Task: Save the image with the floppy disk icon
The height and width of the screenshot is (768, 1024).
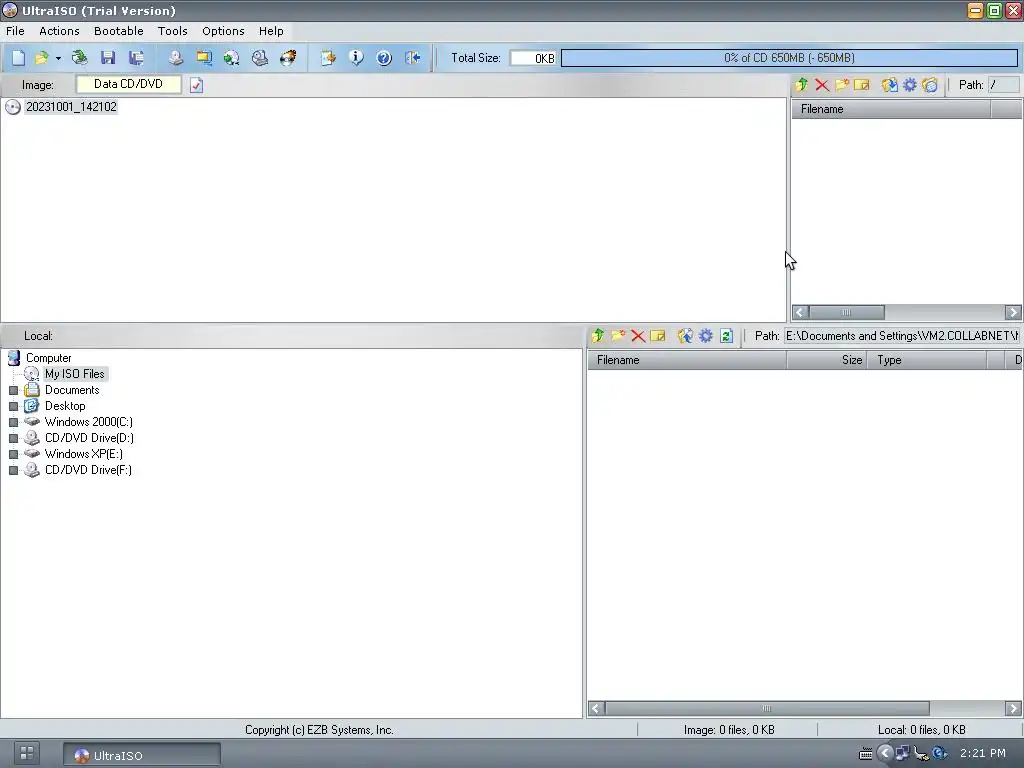Action: tap(108, 58)
